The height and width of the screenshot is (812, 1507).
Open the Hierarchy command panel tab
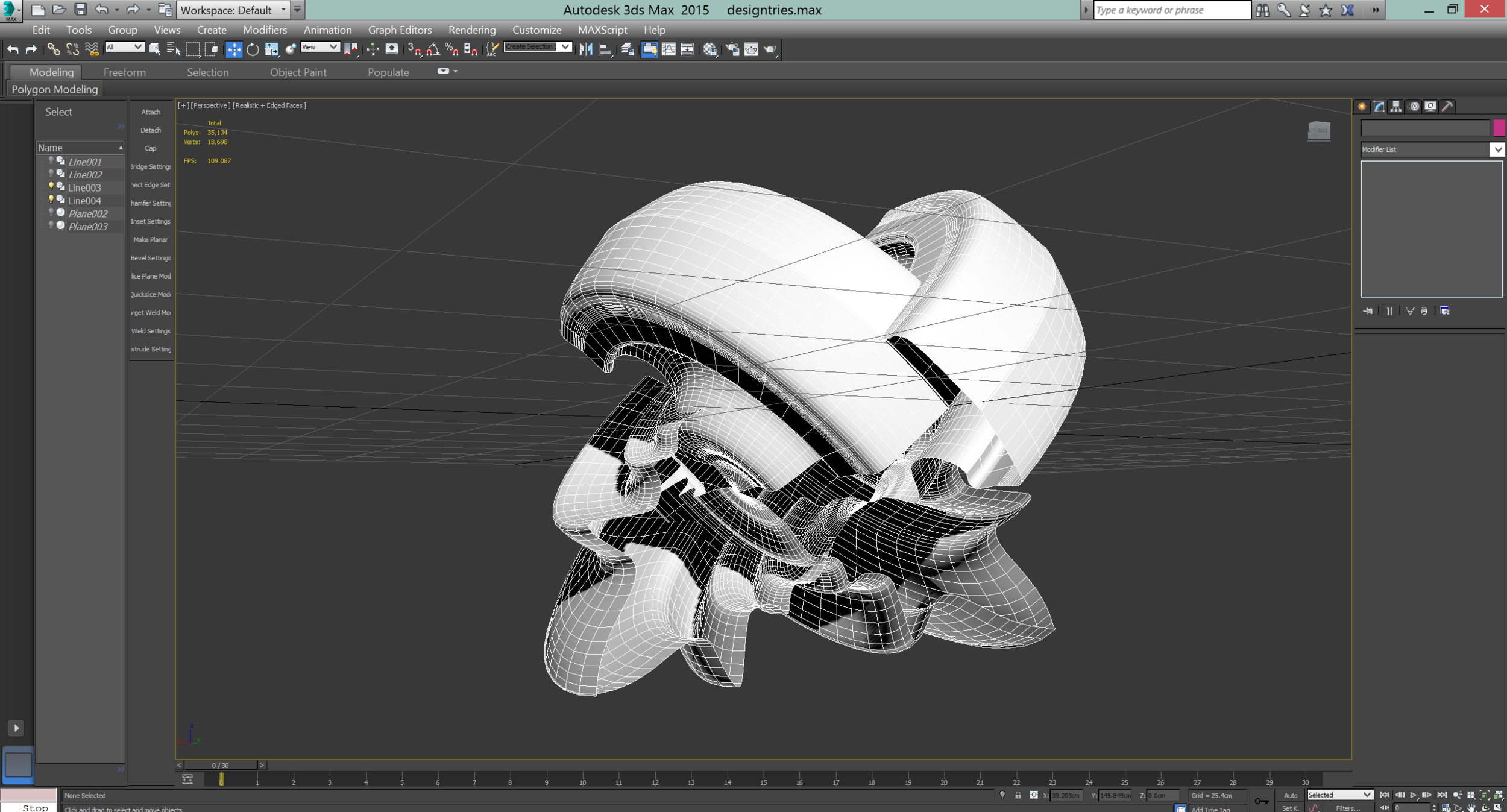coord(1396,107)
